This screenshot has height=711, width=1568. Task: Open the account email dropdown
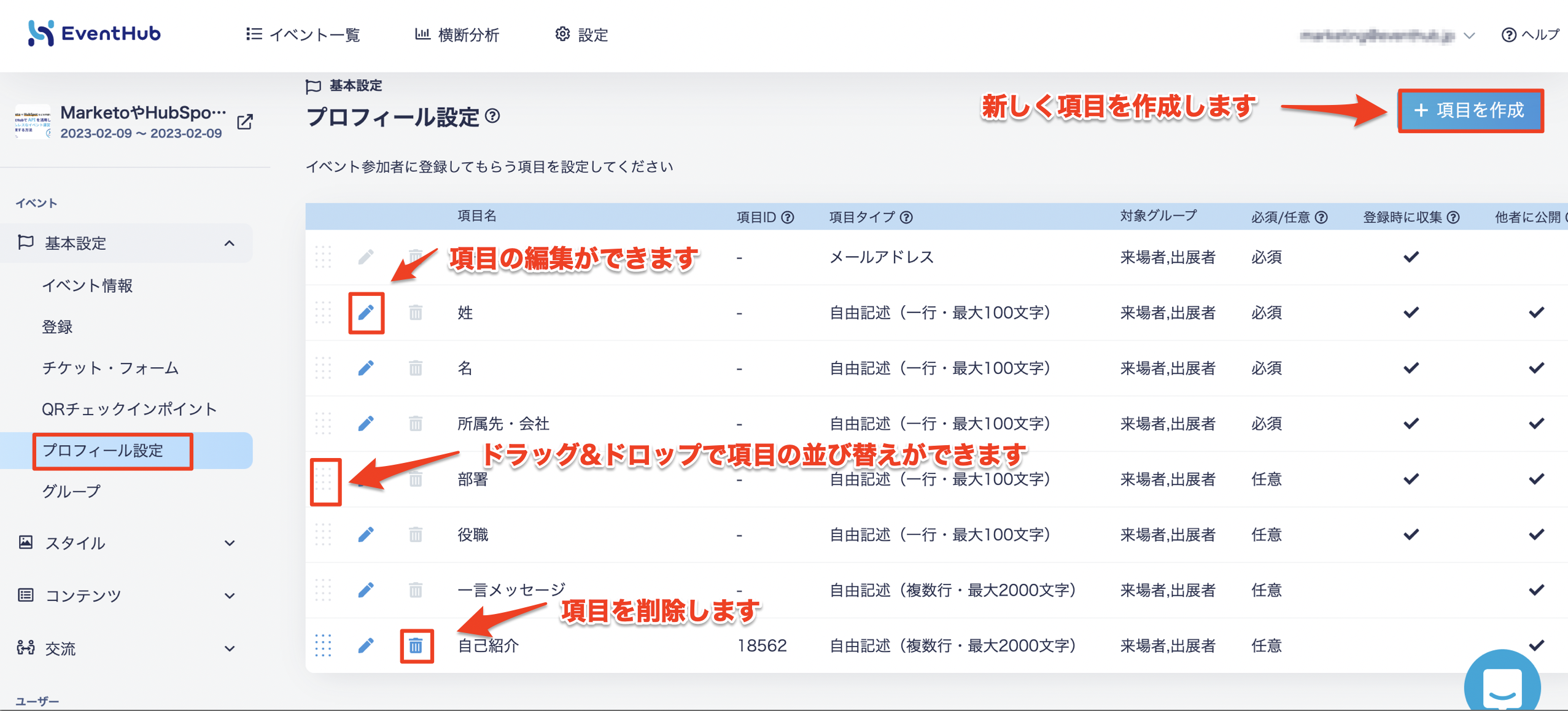point(1386,36)
